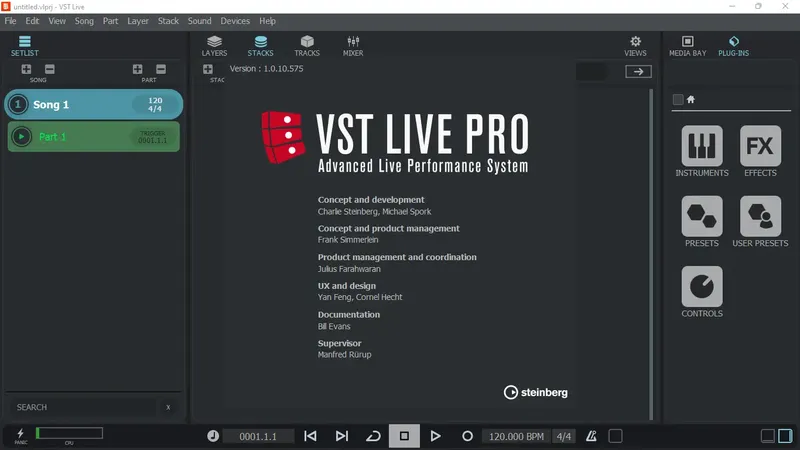Start playback in transport

pyautogui.click(x=435, y=436)
